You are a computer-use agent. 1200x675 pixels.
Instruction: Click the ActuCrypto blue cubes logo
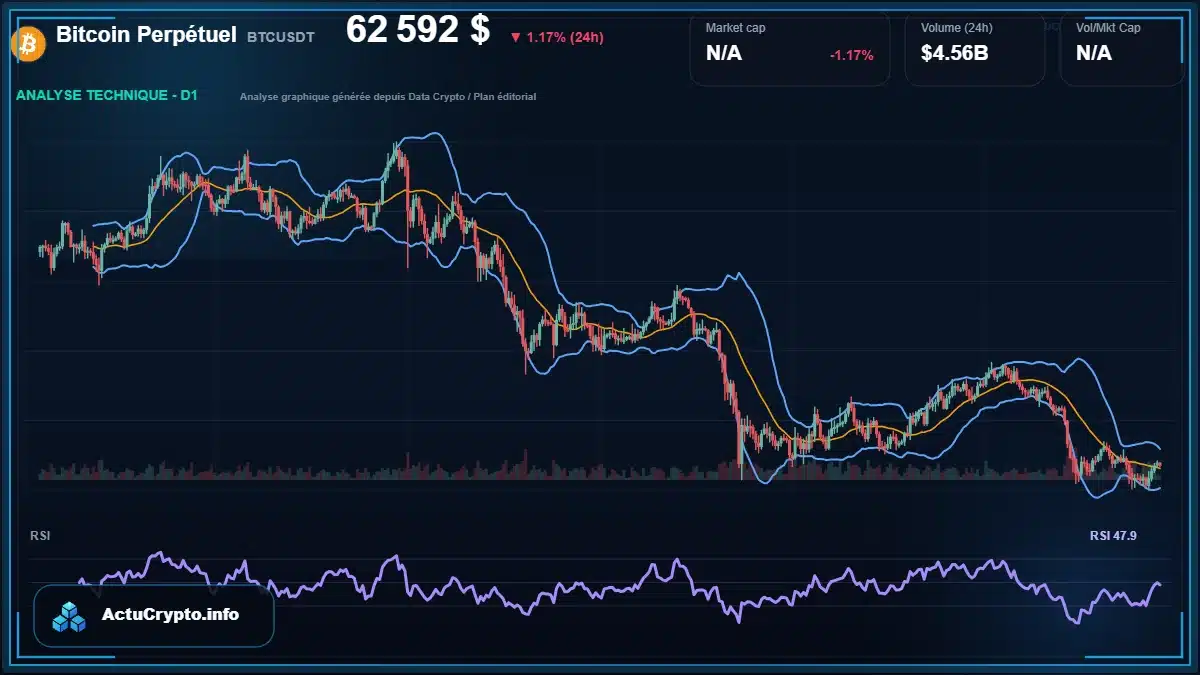(x=70, y=616)
